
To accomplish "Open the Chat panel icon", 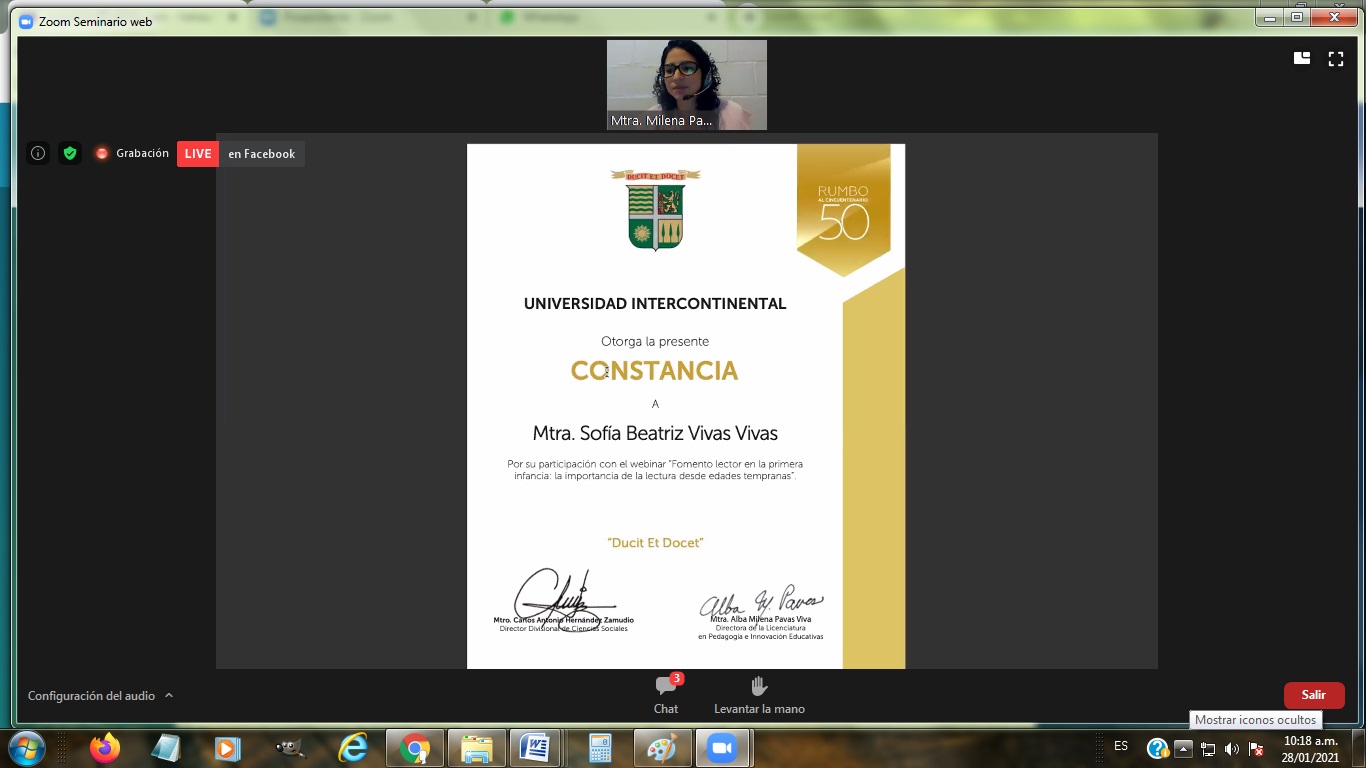I will [x=666, y=686].
